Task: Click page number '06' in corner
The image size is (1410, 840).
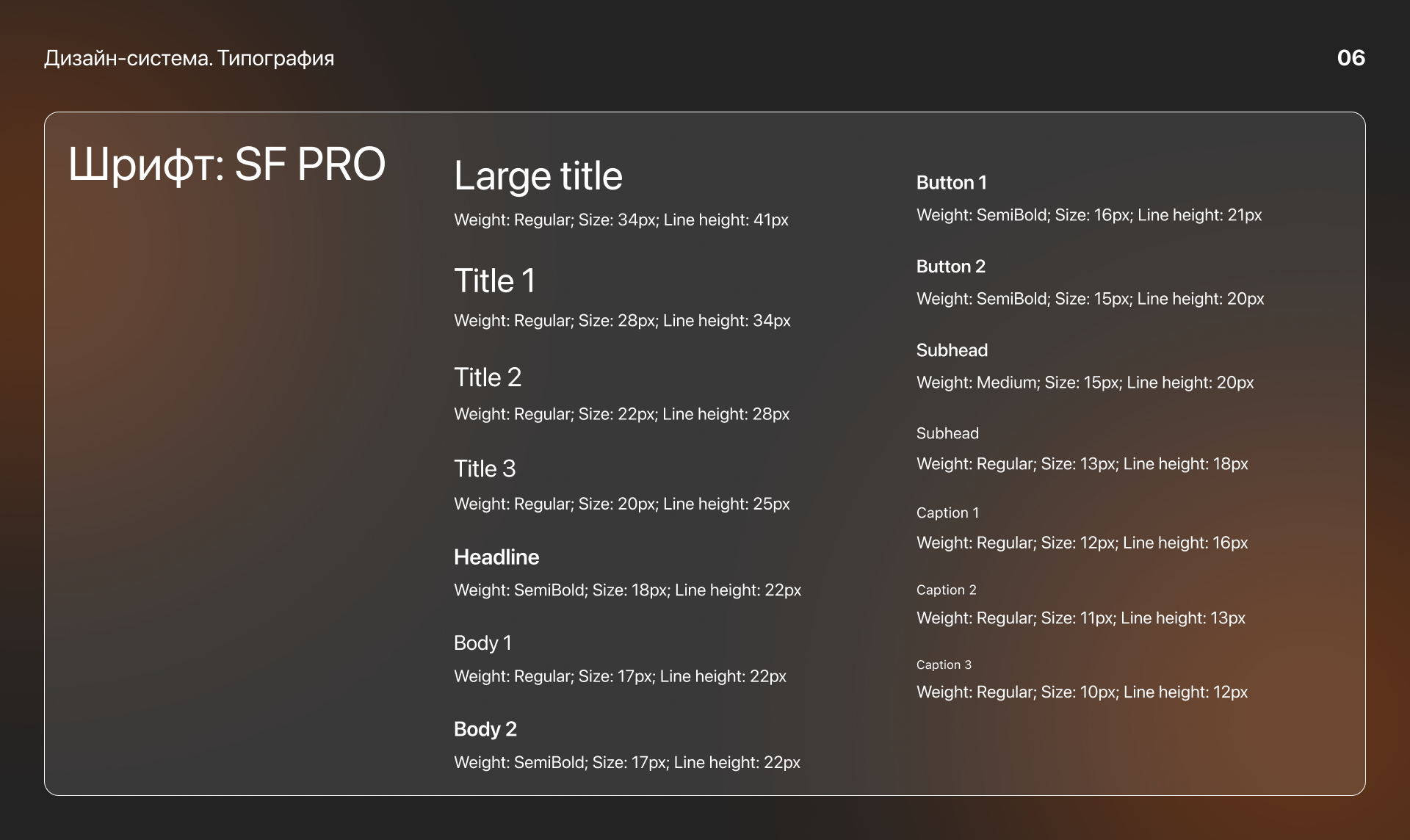Action: point(1351,58)
